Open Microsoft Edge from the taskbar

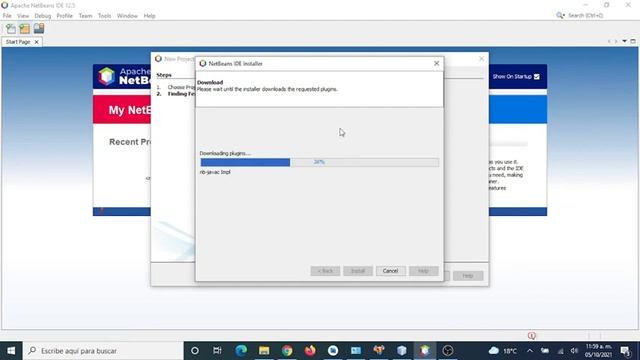(x=241, y=351)
